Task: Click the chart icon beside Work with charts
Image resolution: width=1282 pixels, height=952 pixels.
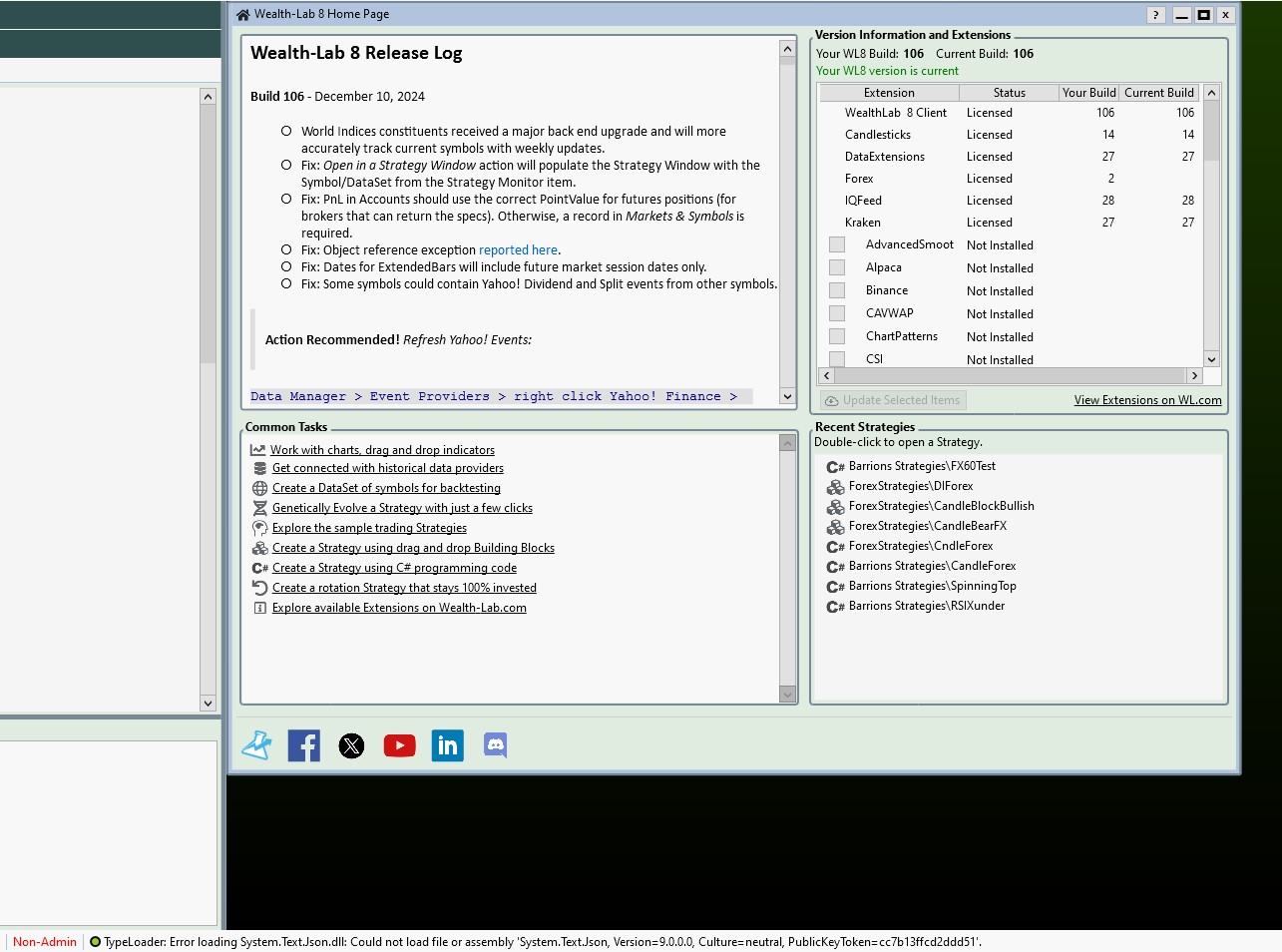Action: pos(258,450)
